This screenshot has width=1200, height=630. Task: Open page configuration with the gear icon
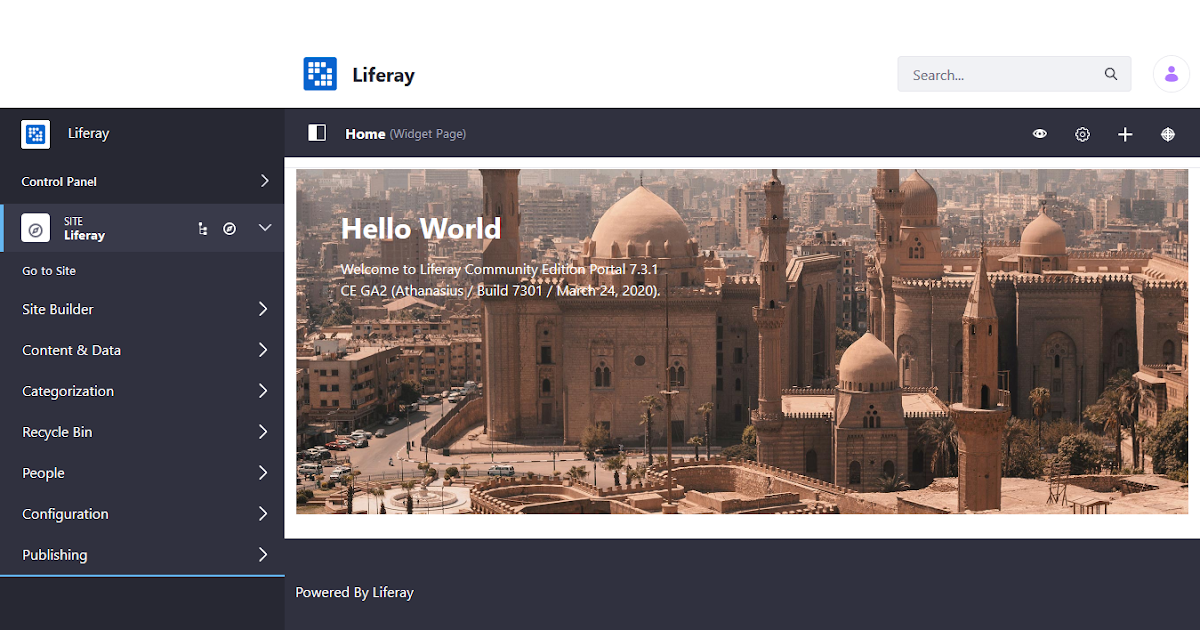(1082, 133)
